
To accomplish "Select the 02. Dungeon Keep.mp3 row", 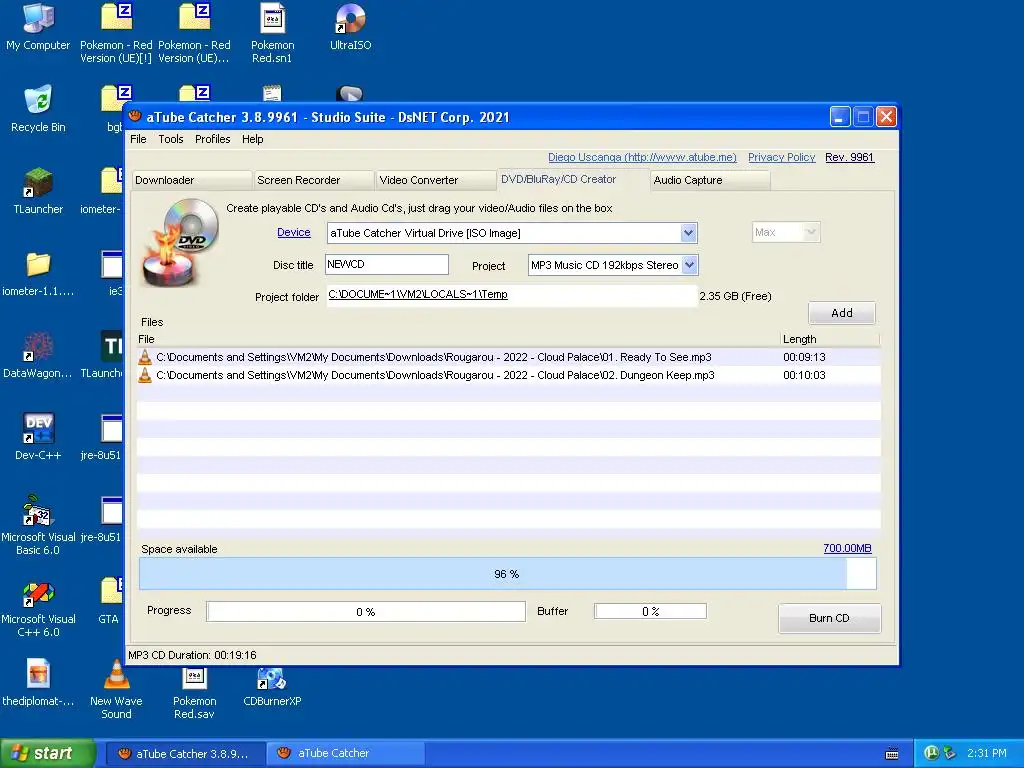I will coord(509,375).
